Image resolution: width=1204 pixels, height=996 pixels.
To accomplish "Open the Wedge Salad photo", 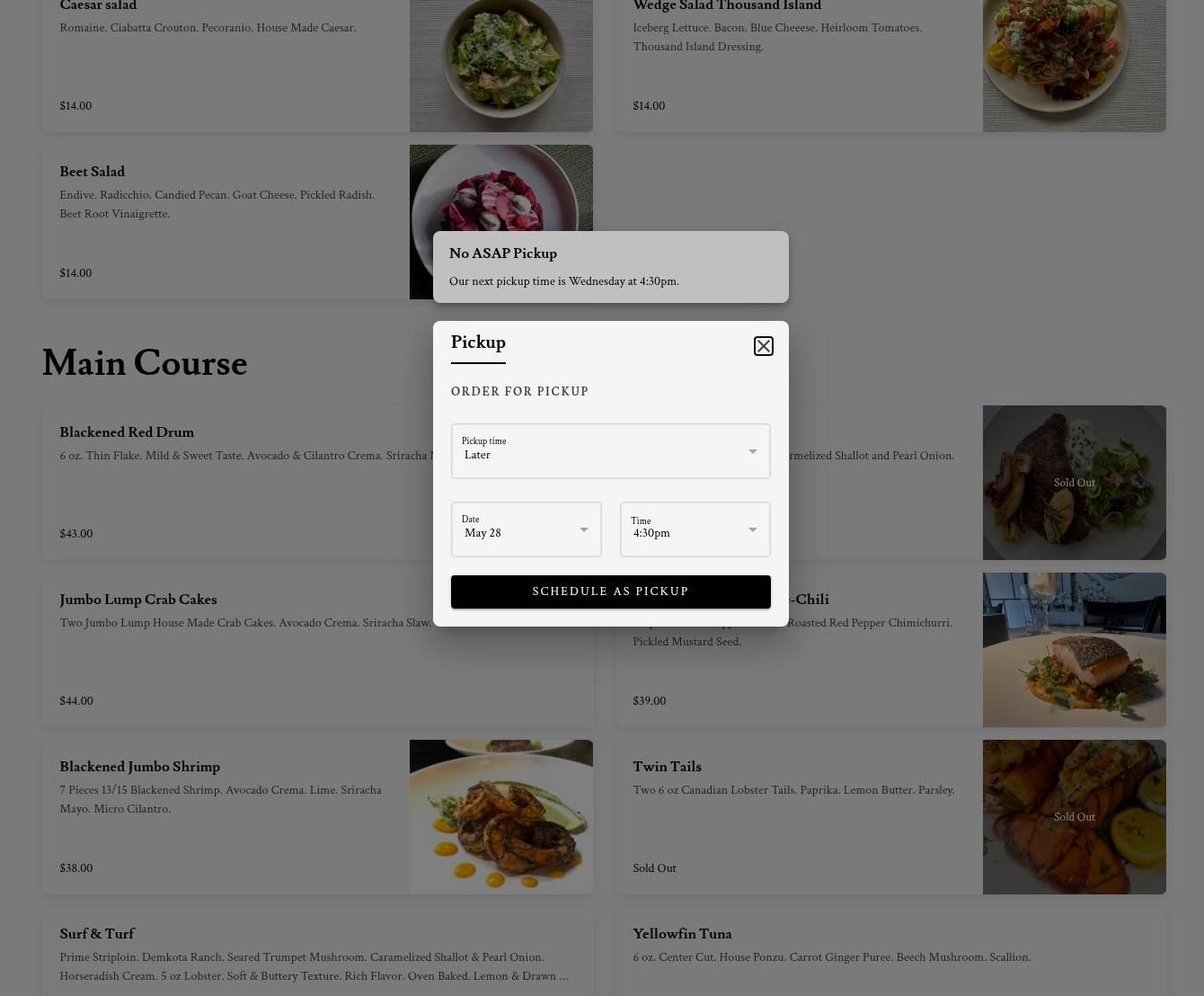I will pyautogui.click(x=1074, y=66).
